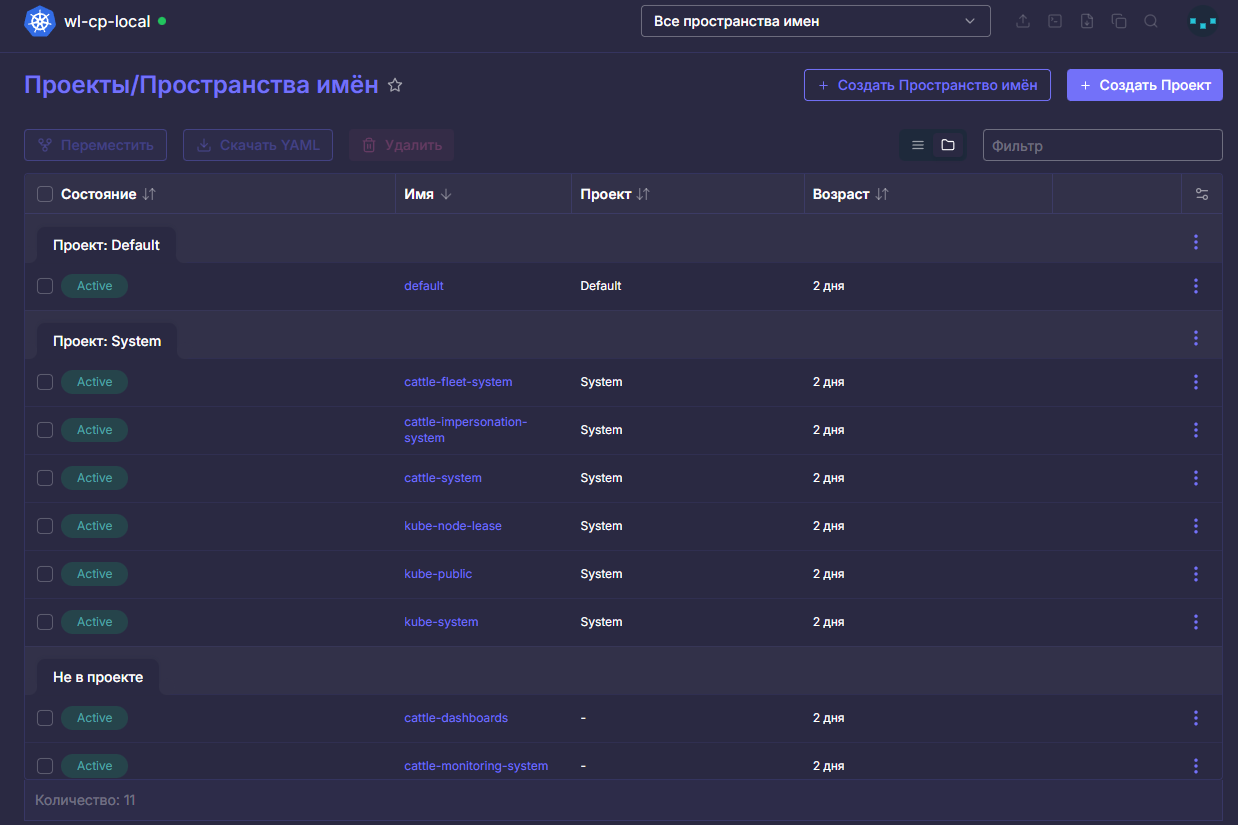Viewport: 1238px width, 825px height.
Task: Sort by Проект column header
Action: pyautogui.click(x=615, y=194)
